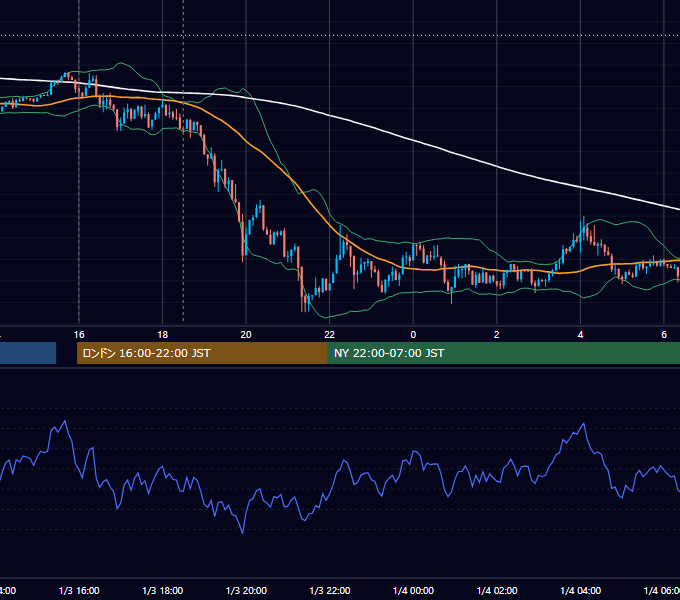Click the 1/4 00:00 date label
The image size is (680, 600).
(413, 590)
